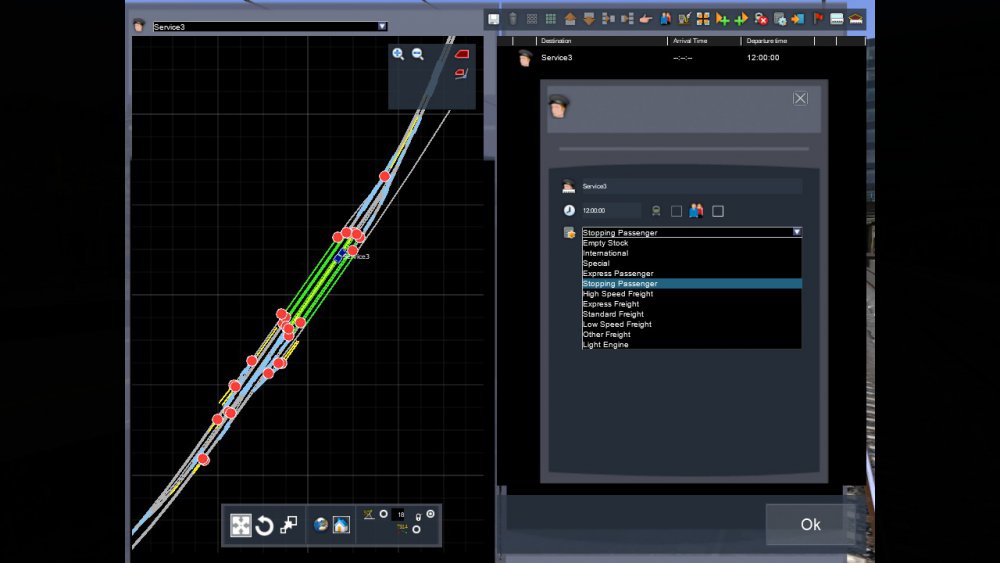Click the globe icon under the map
1000x563 pixels.
point(321,525)
